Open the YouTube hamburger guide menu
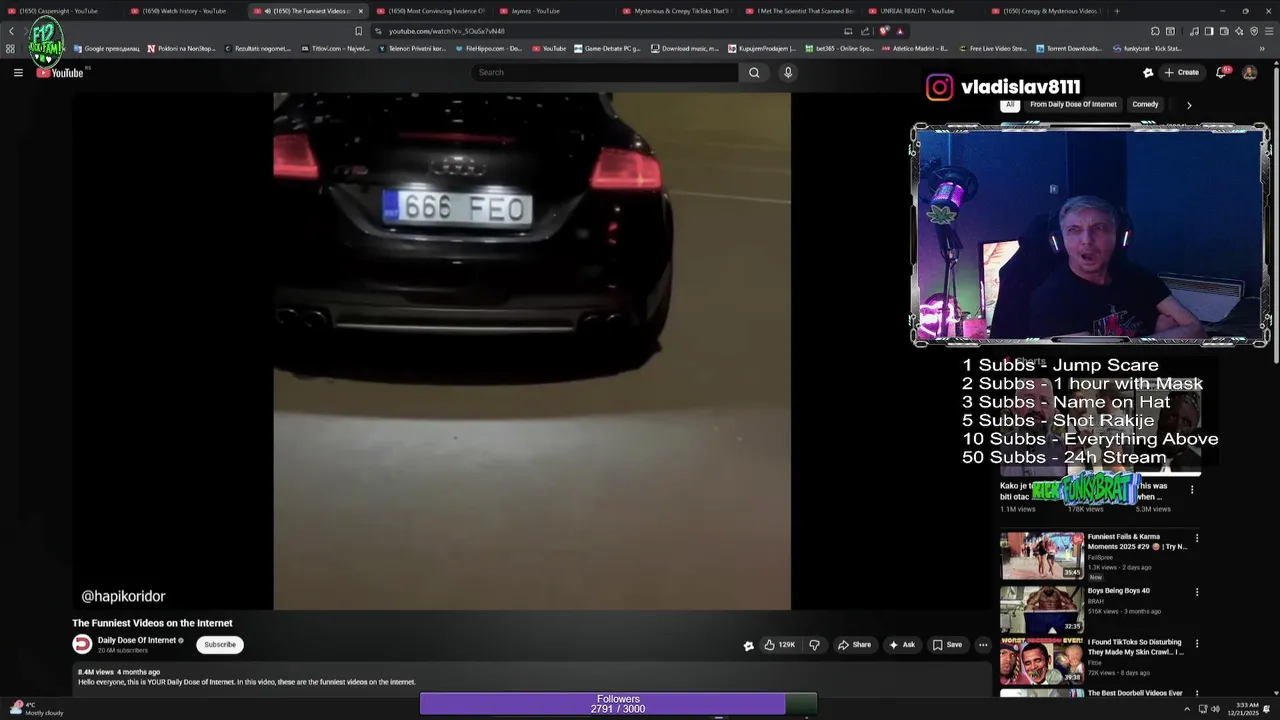This screenshot has width=1280, height=720. [x=18, y=72]
